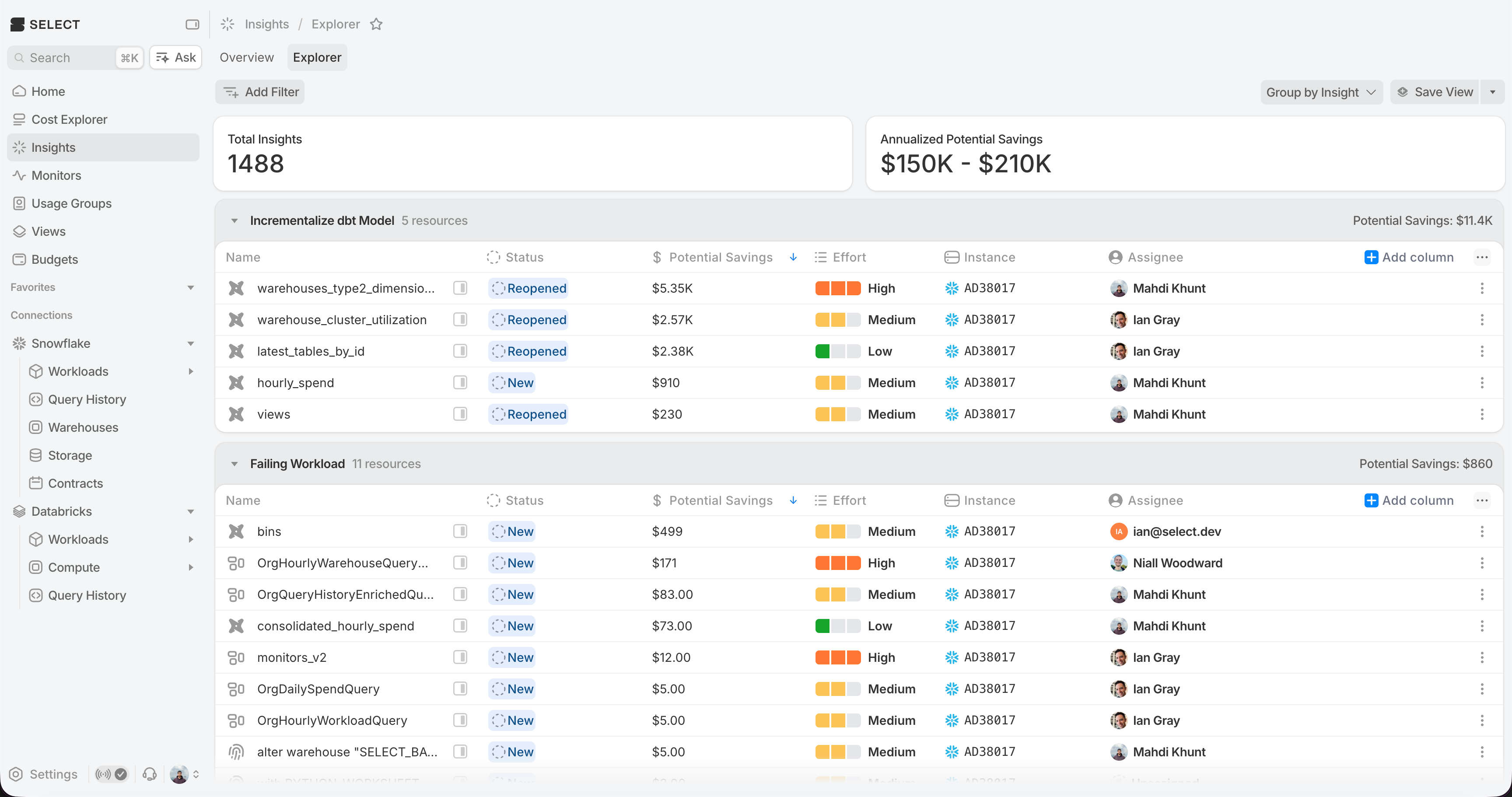Open side panel icon for views row

pyautogui.click(x=460, y=414)
